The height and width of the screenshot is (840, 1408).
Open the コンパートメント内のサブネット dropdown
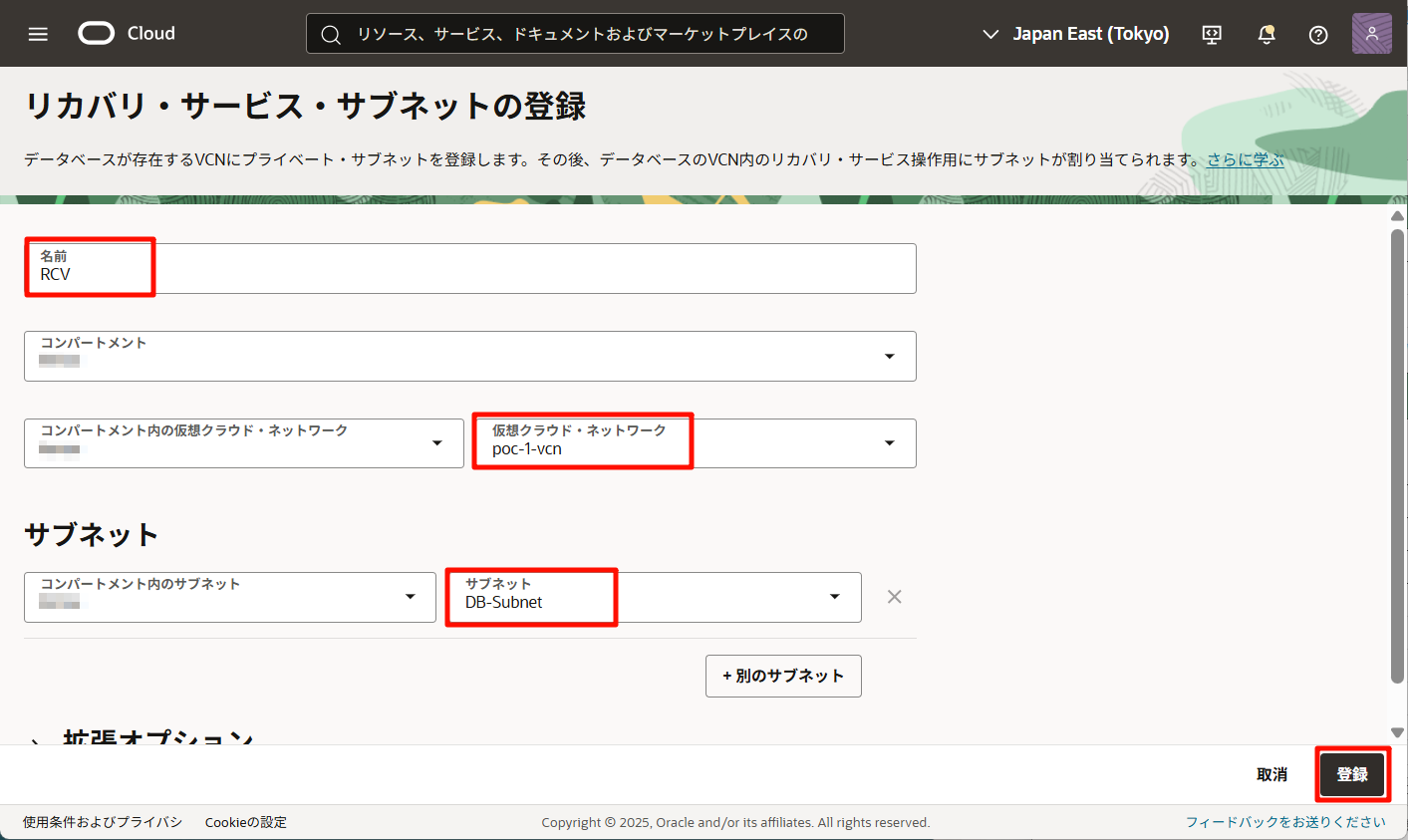[x=230, y=597]
